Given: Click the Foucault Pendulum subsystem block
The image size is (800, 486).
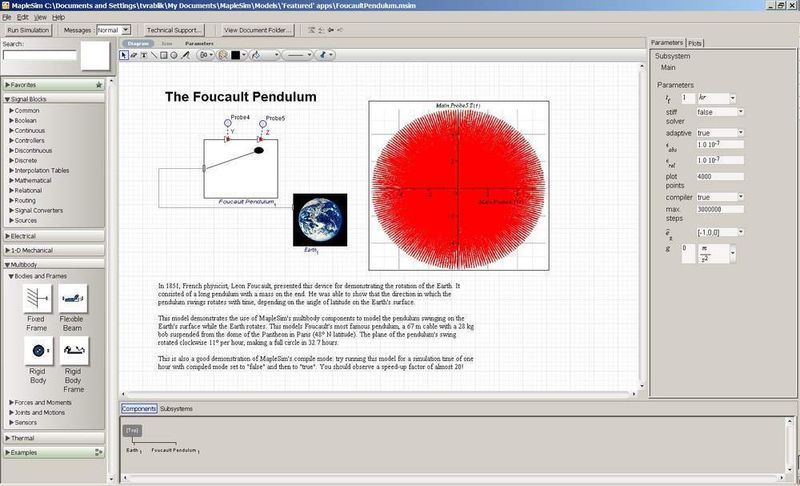Looking at the screenshot, I should [x=241, y=169].
